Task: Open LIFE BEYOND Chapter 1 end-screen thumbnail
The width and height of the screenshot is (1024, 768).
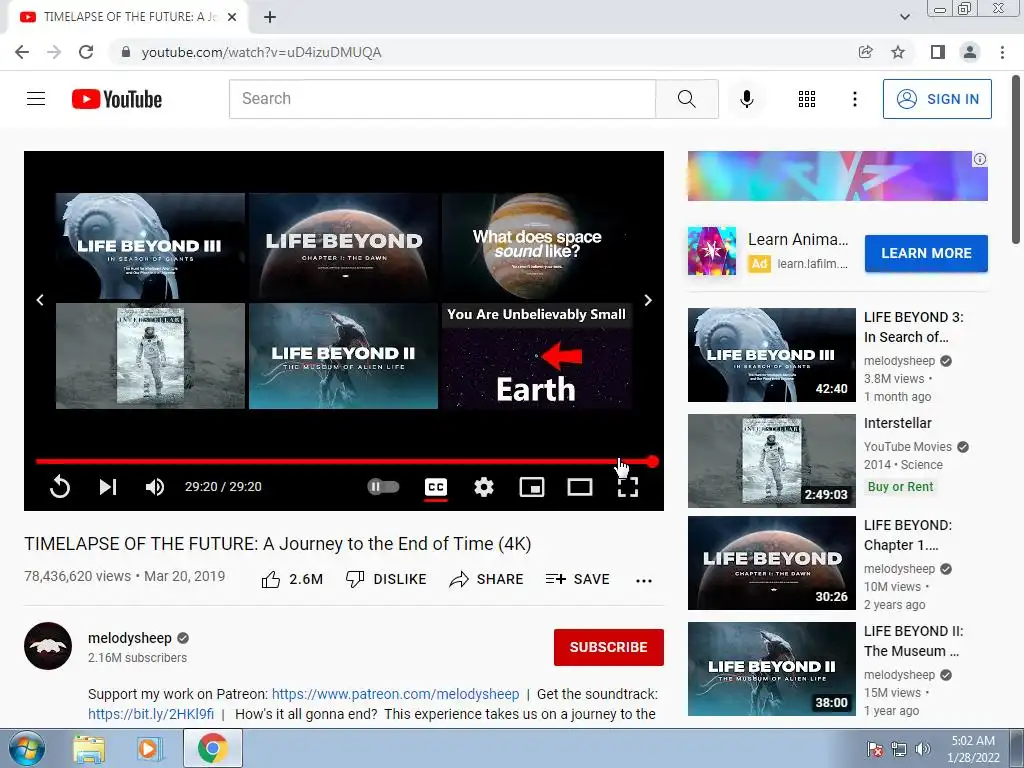Action: 344,246
